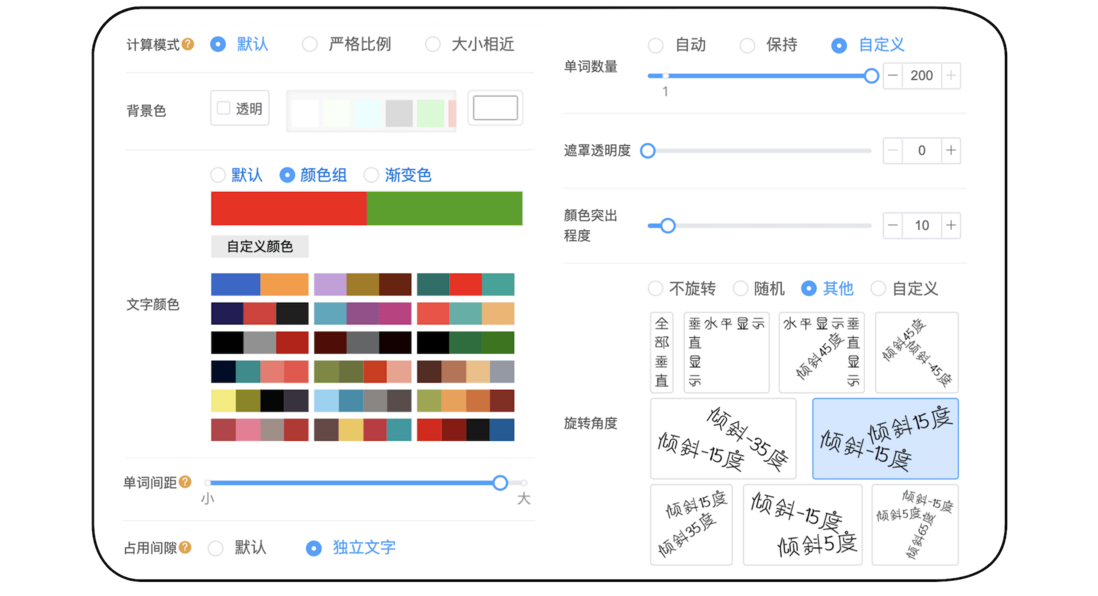Choose the red, maroon, black, blue group

(466, 429)
